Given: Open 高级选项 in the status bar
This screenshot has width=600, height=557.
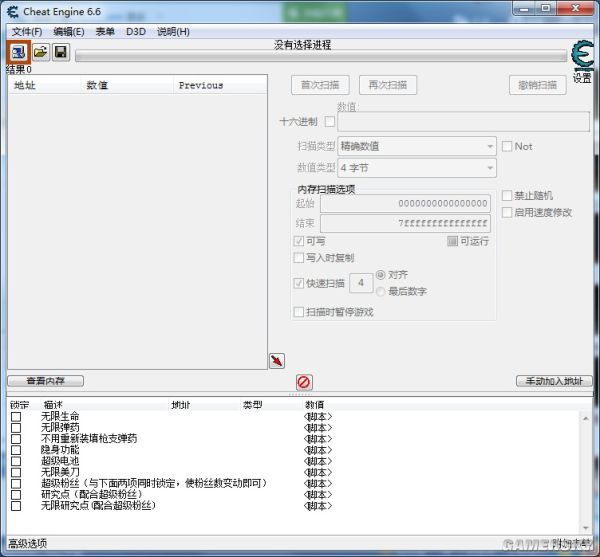Looking at the screenshot, I should click(28, 544).
